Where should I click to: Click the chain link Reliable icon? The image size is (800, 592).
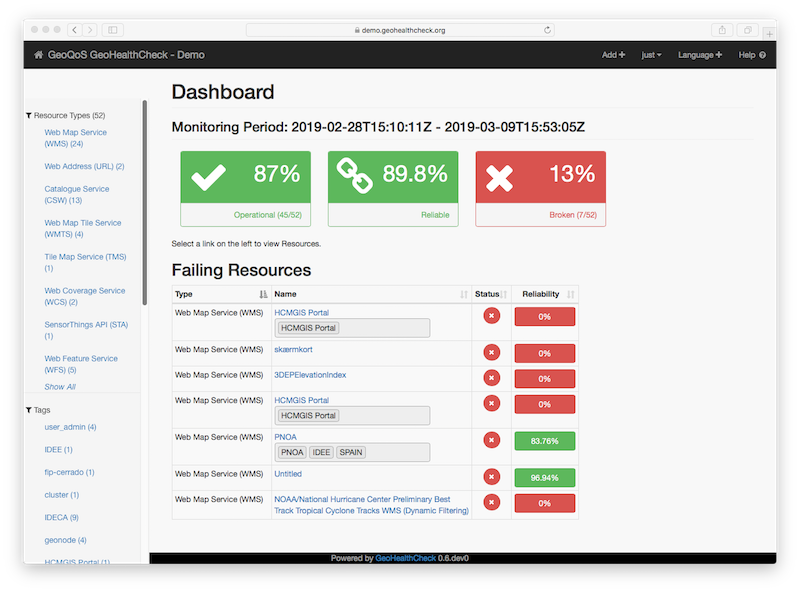pyautogui.click(x=353, y=177)
